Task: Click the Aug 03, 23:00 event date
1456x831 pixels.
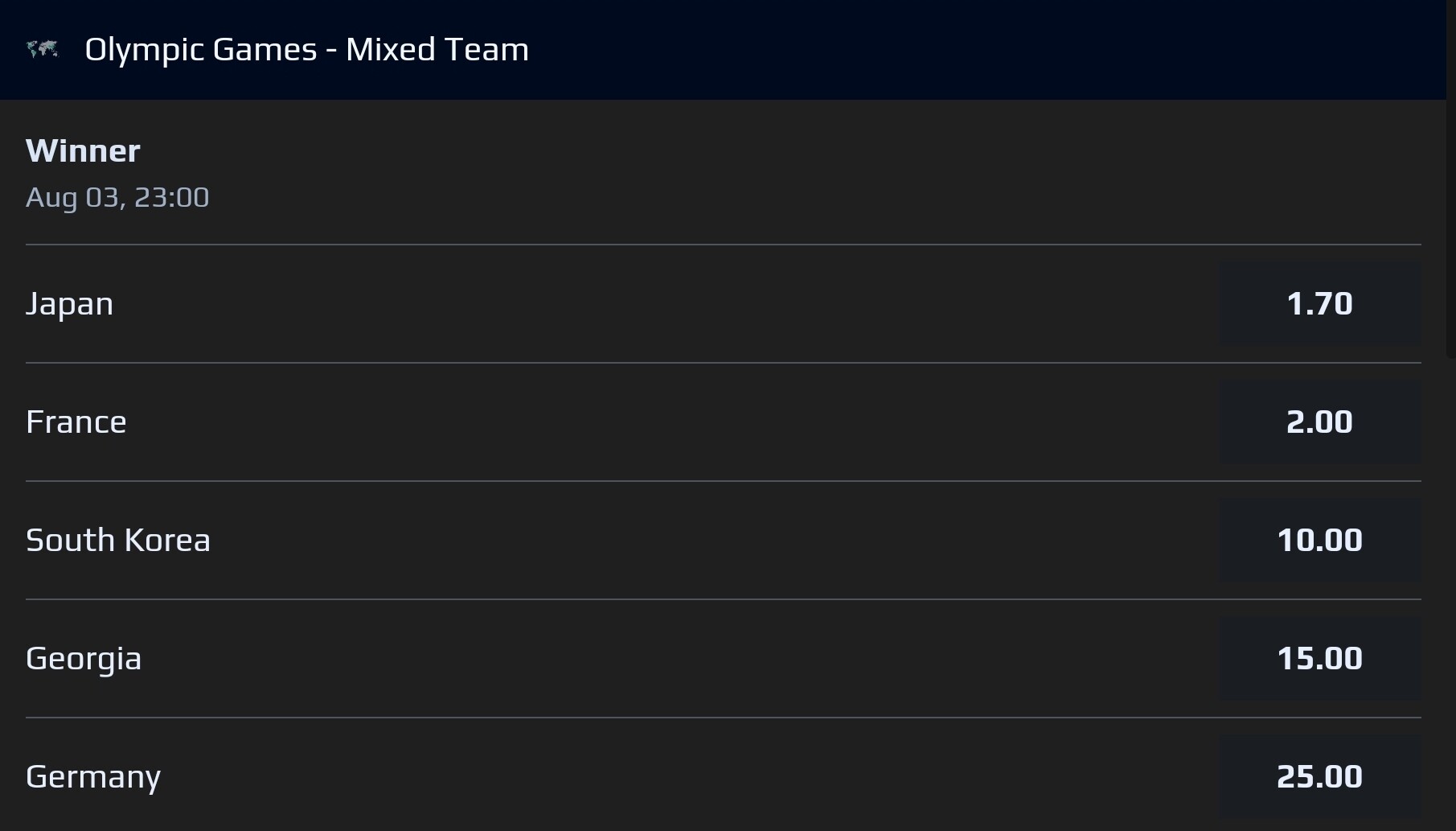Action: pyautogui.click(x=117, y=197)
